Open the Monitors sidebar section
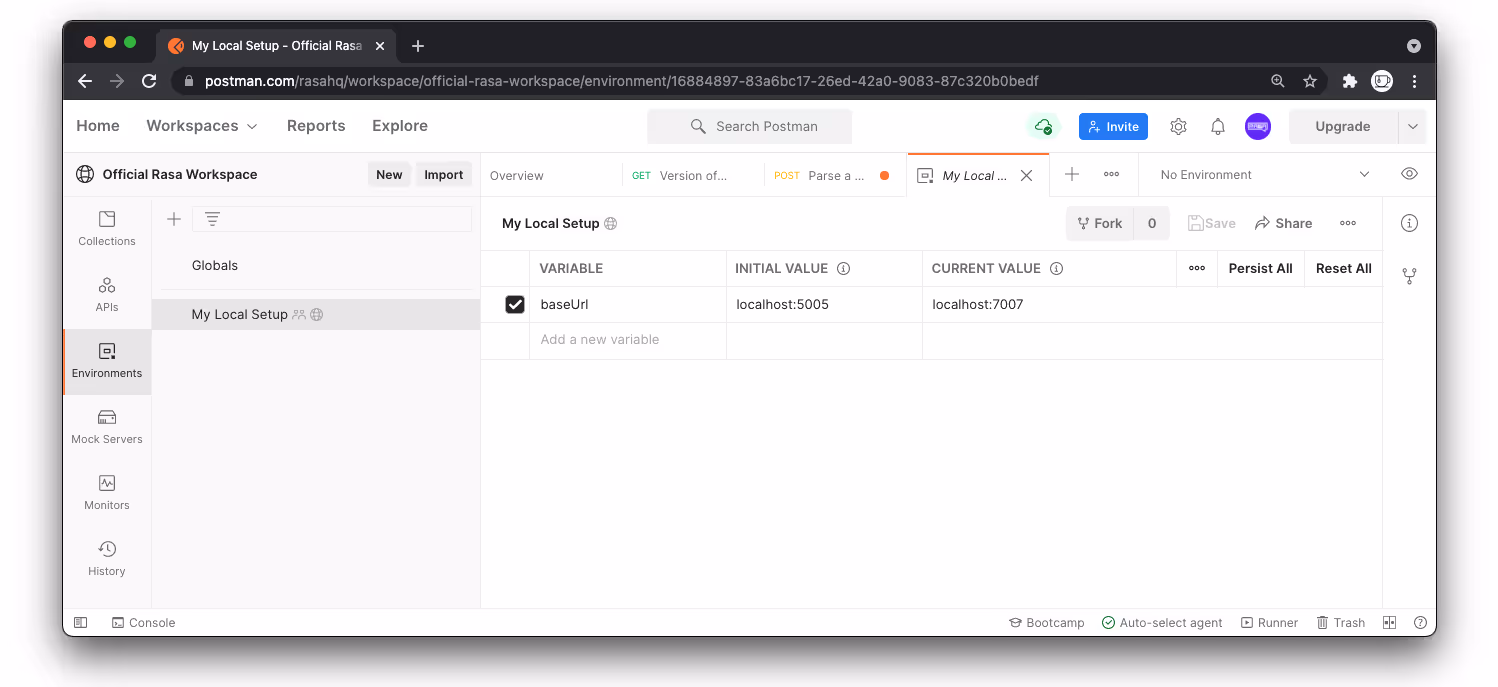 107,493
